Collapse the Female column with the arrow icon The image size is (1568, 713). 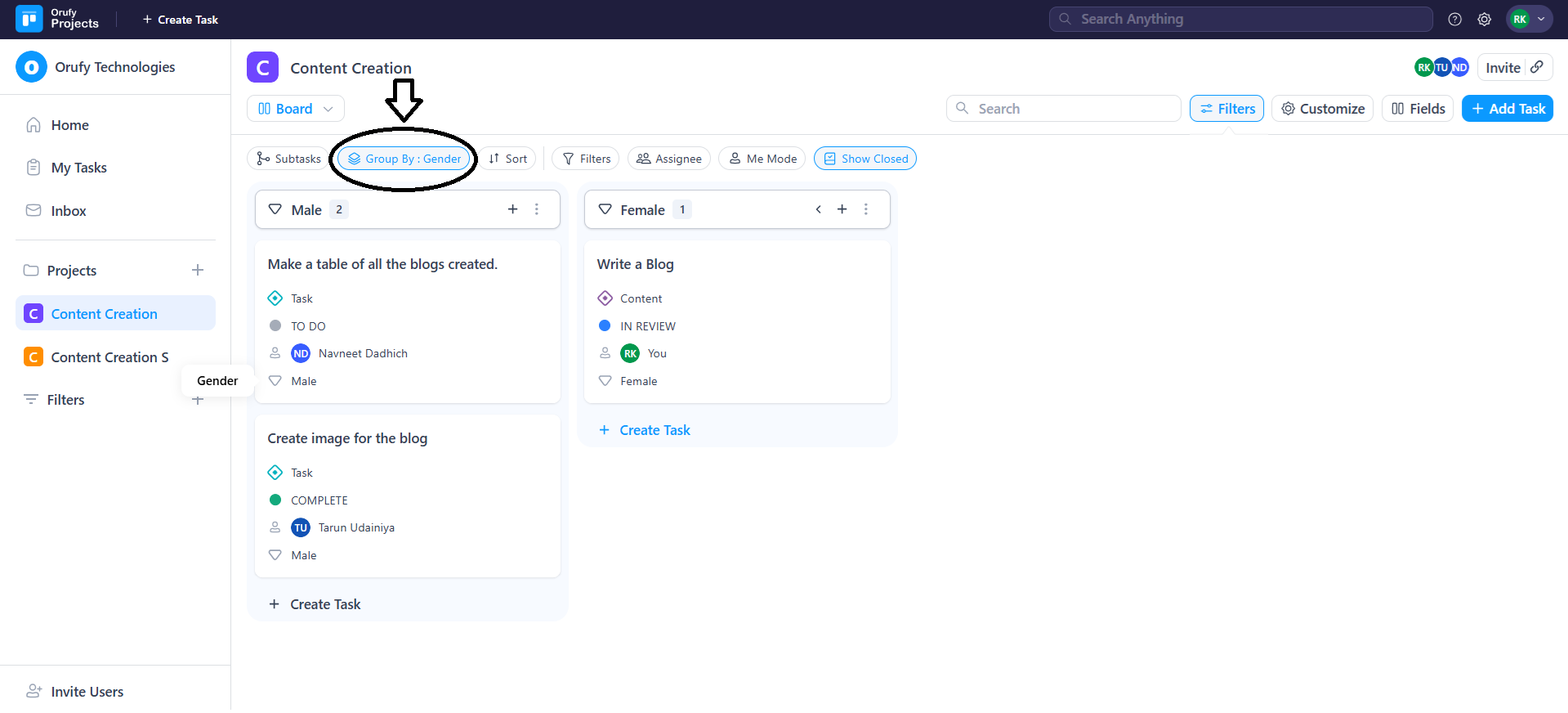818,209
